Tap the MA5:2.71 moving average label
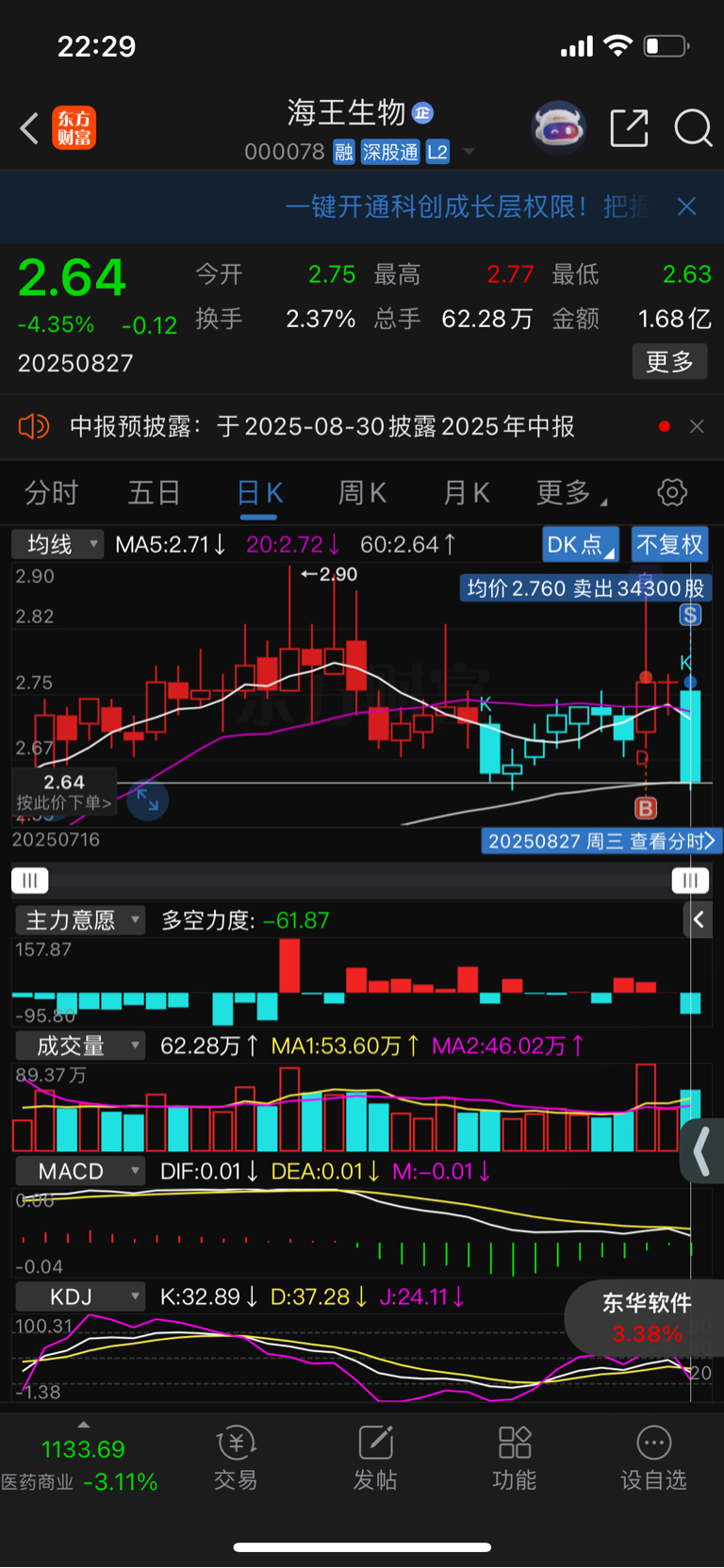The image size is (724, 1568). [171, 544]
